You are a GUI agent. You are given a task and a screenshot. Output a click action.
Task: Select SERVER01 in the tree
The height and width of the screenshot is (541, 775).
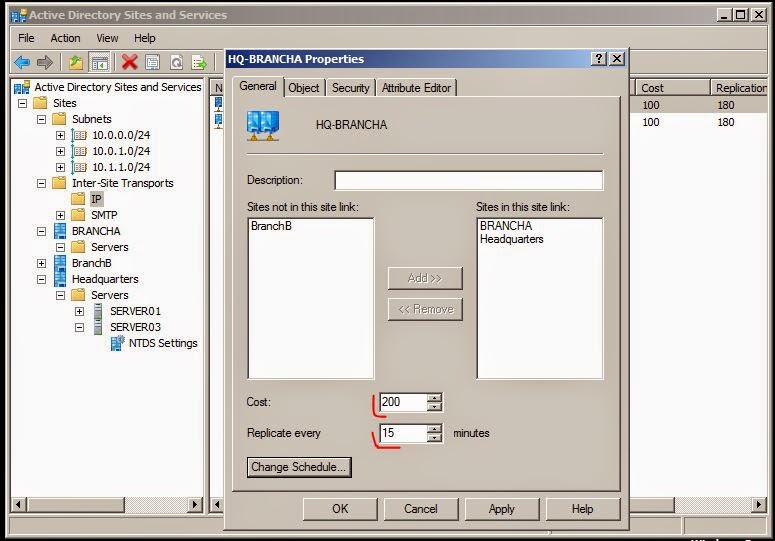135,311
